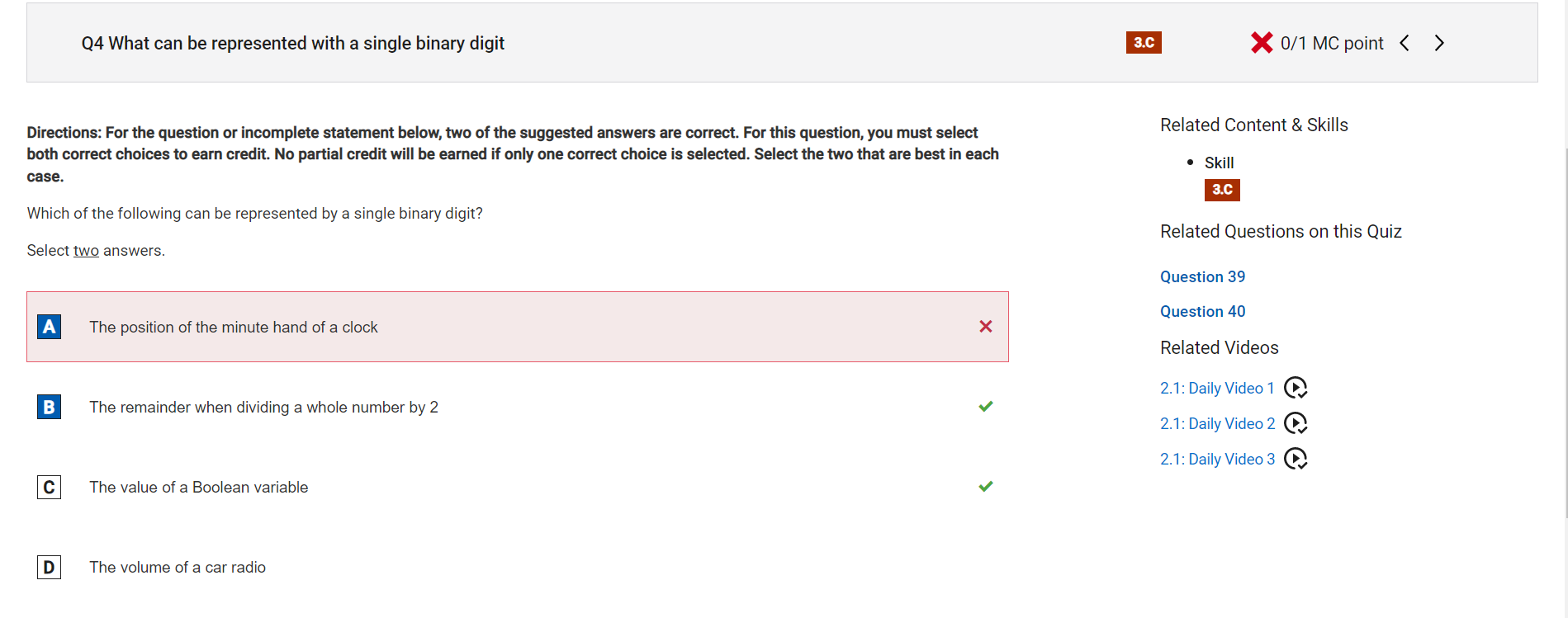Open related Question 39 link
1568x618 pixels.
click(1202, 276)
